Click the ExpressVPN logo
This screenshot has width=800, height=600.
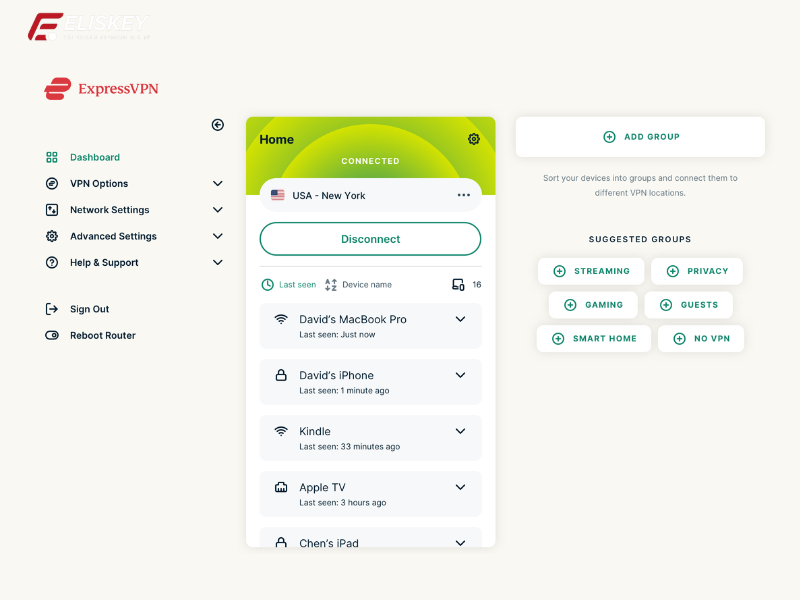(101, 89)
